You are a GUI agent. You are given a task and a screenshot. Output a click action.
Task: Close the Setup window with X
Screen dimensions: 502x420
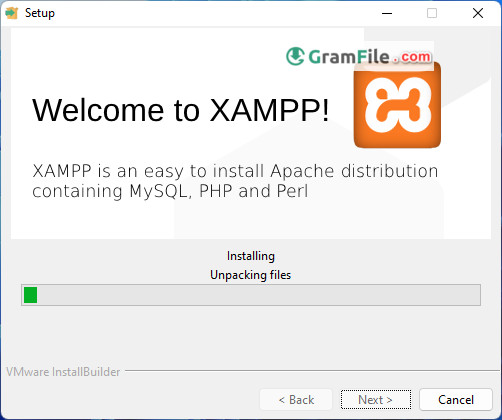(x=478, y=13)
